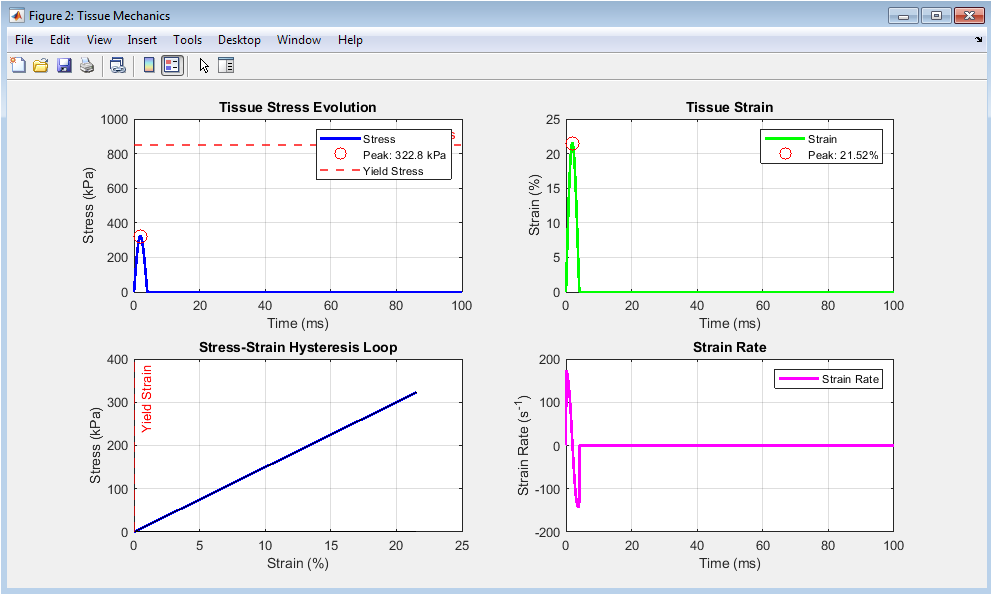Image resolution: width=992 pixels, height=595 pixels.
Task: Expand the Help menu
Action: tap(350, 40)
